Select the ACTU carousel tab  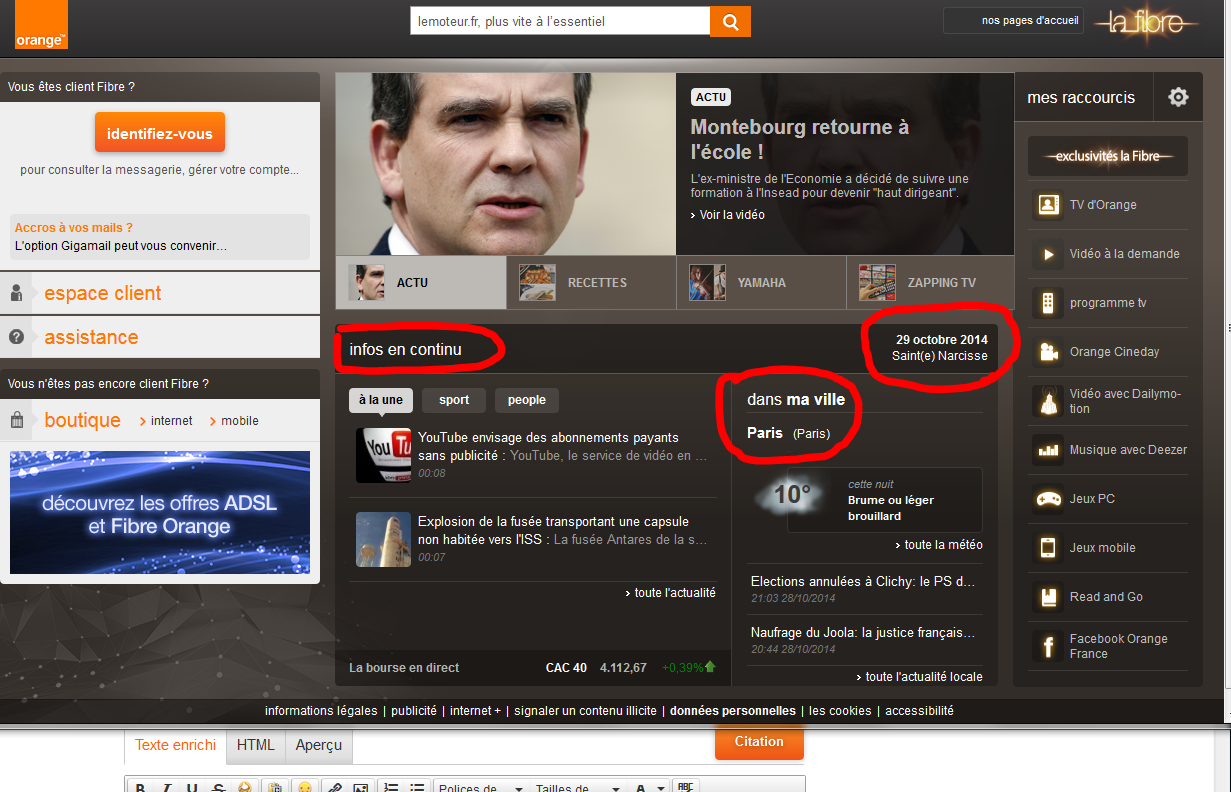[420, 283]
